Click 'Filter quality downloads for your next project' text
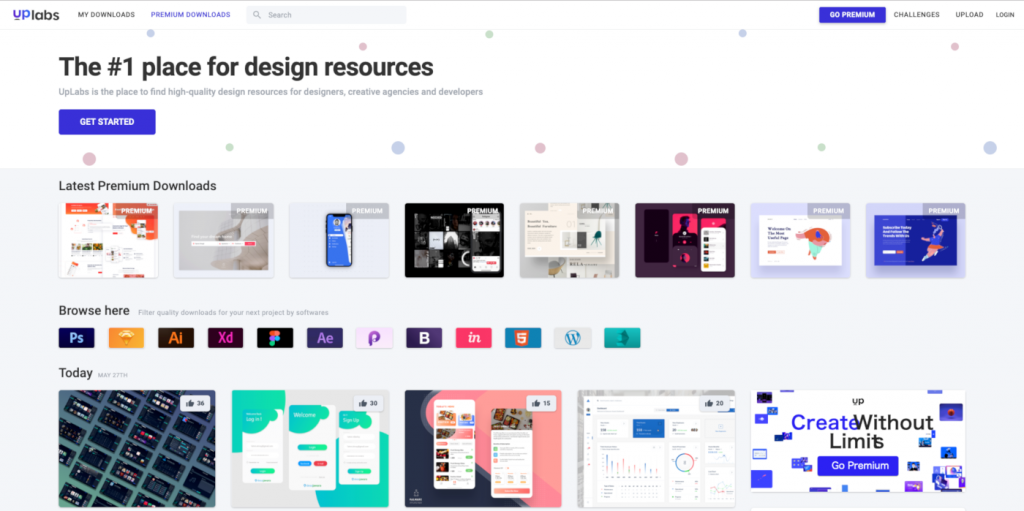This screenshot has height=511, width=1024. [233, 312]
